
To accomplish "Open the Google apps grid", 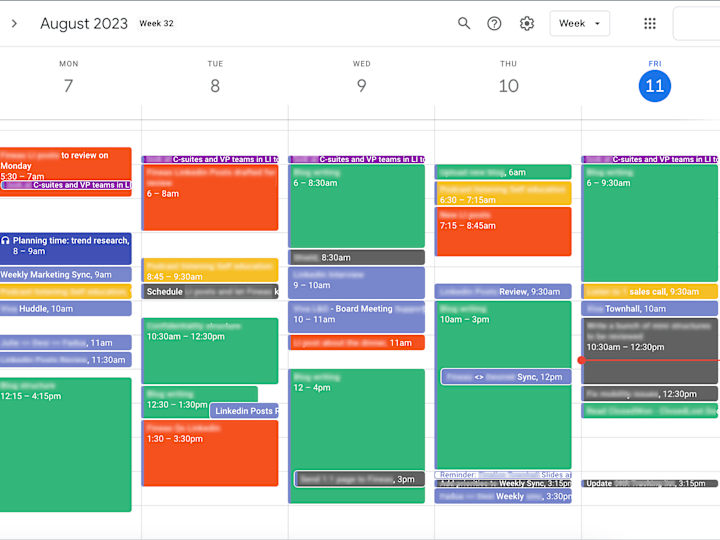I will pos(650,23).
